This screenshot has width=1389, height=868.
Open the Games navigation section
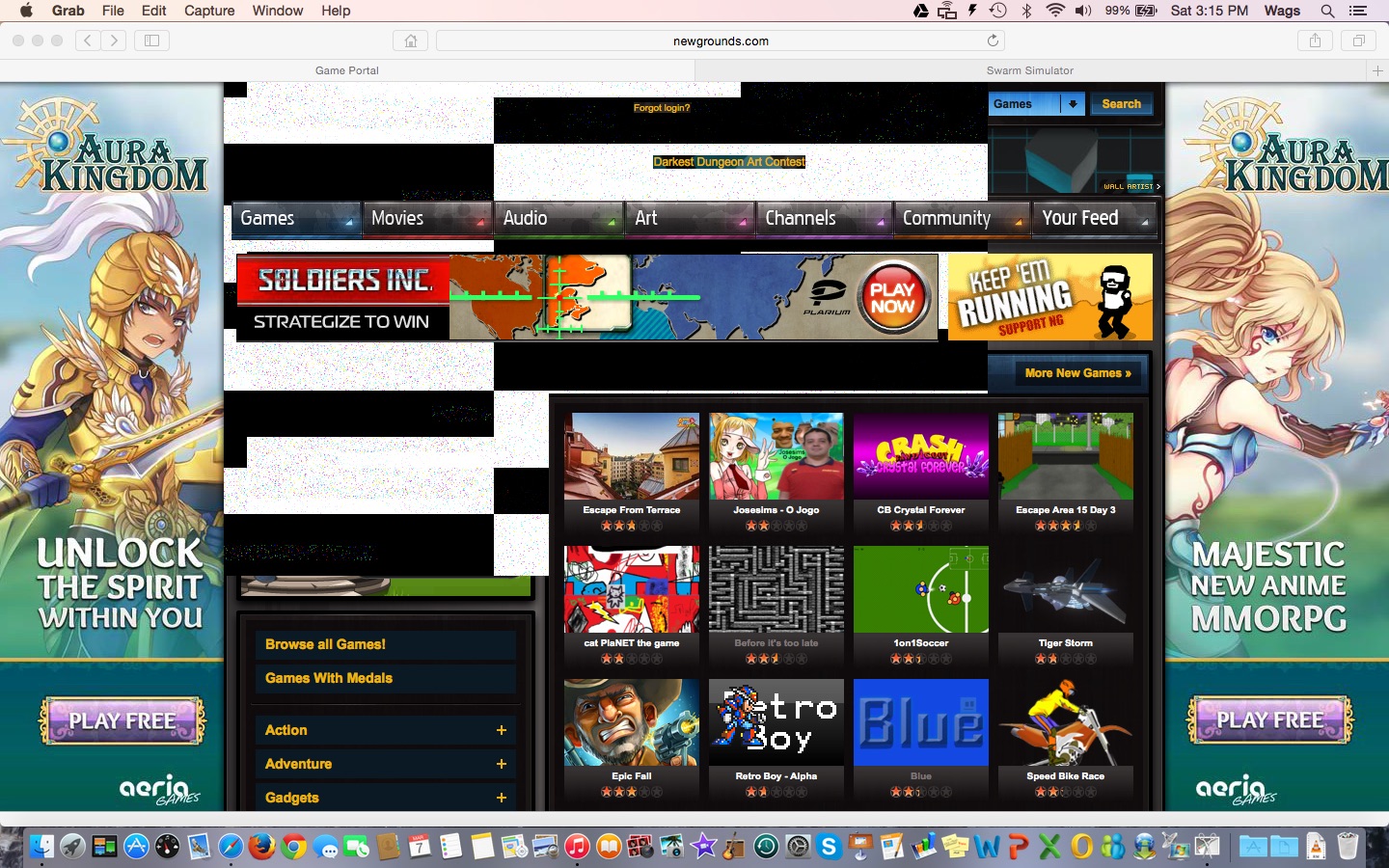point(296,219)
